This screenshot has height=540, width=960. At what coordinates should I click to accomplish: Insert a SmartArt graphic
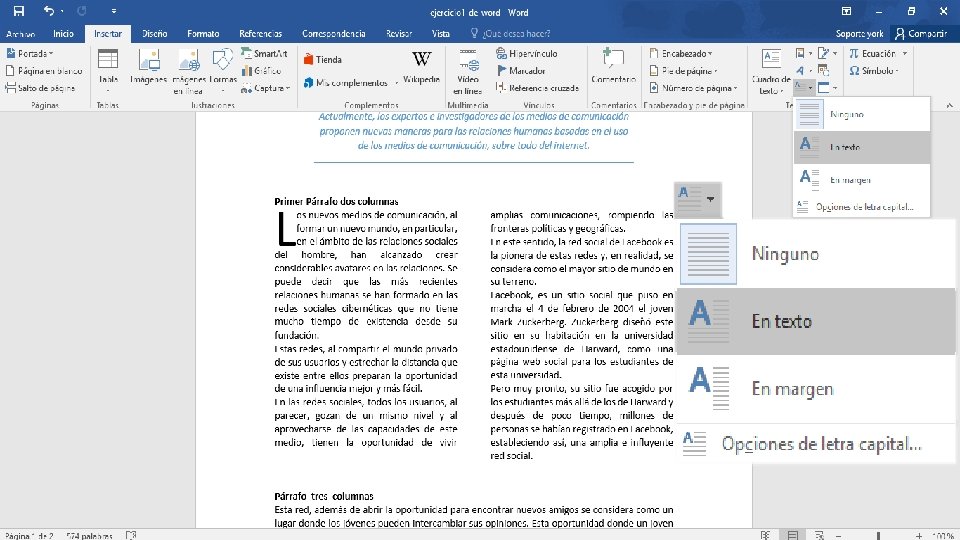coord(264,53)
